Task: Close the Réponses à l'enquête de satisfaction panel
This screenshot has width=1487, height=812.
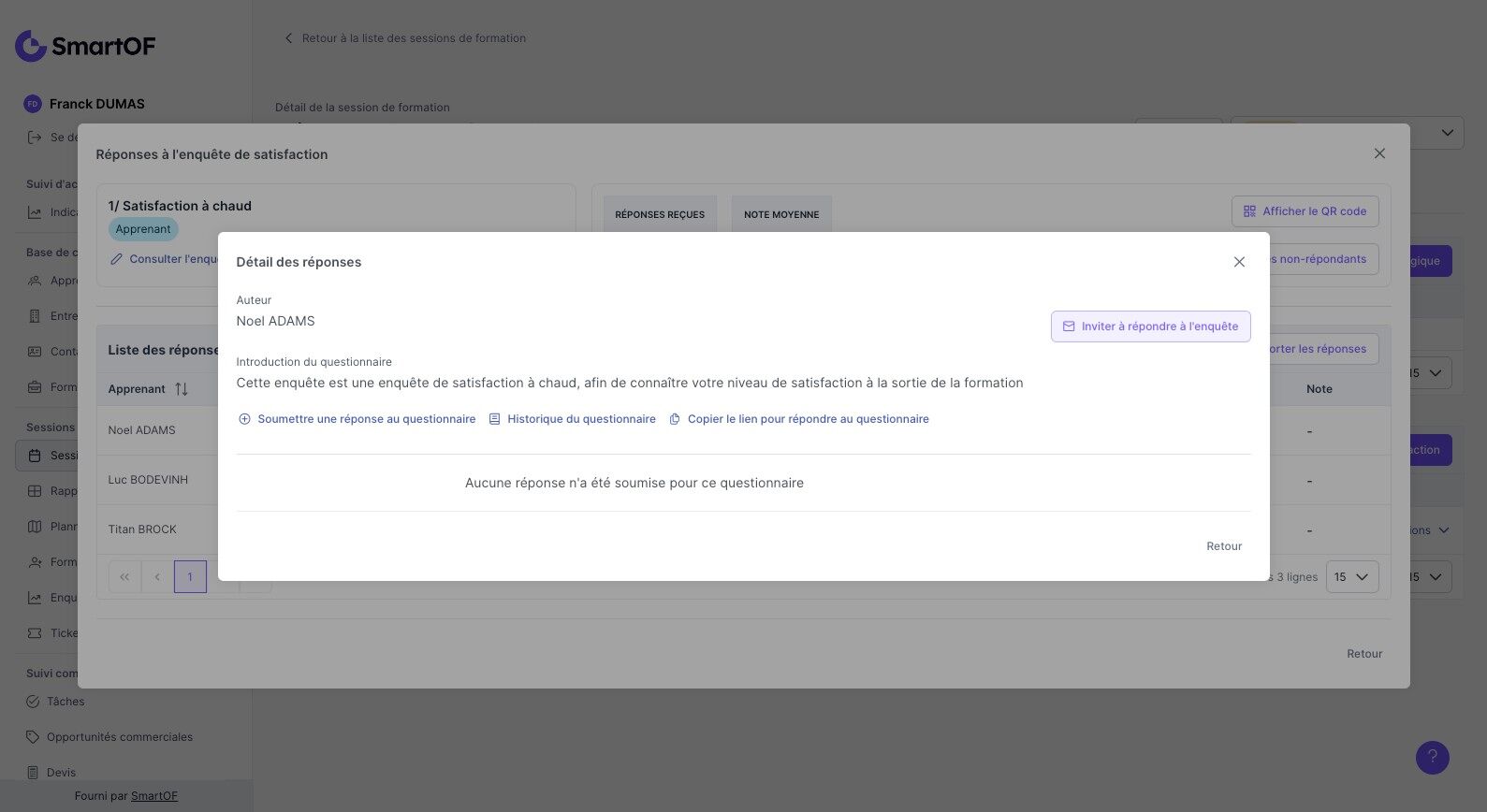Action: 1379,153
